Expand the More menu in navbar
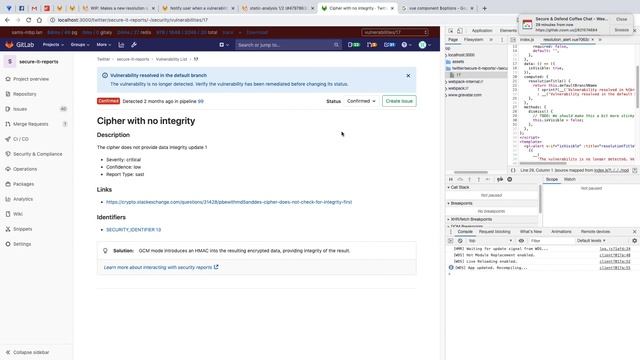This screenshot has width=640, height=360. [104, 45]
